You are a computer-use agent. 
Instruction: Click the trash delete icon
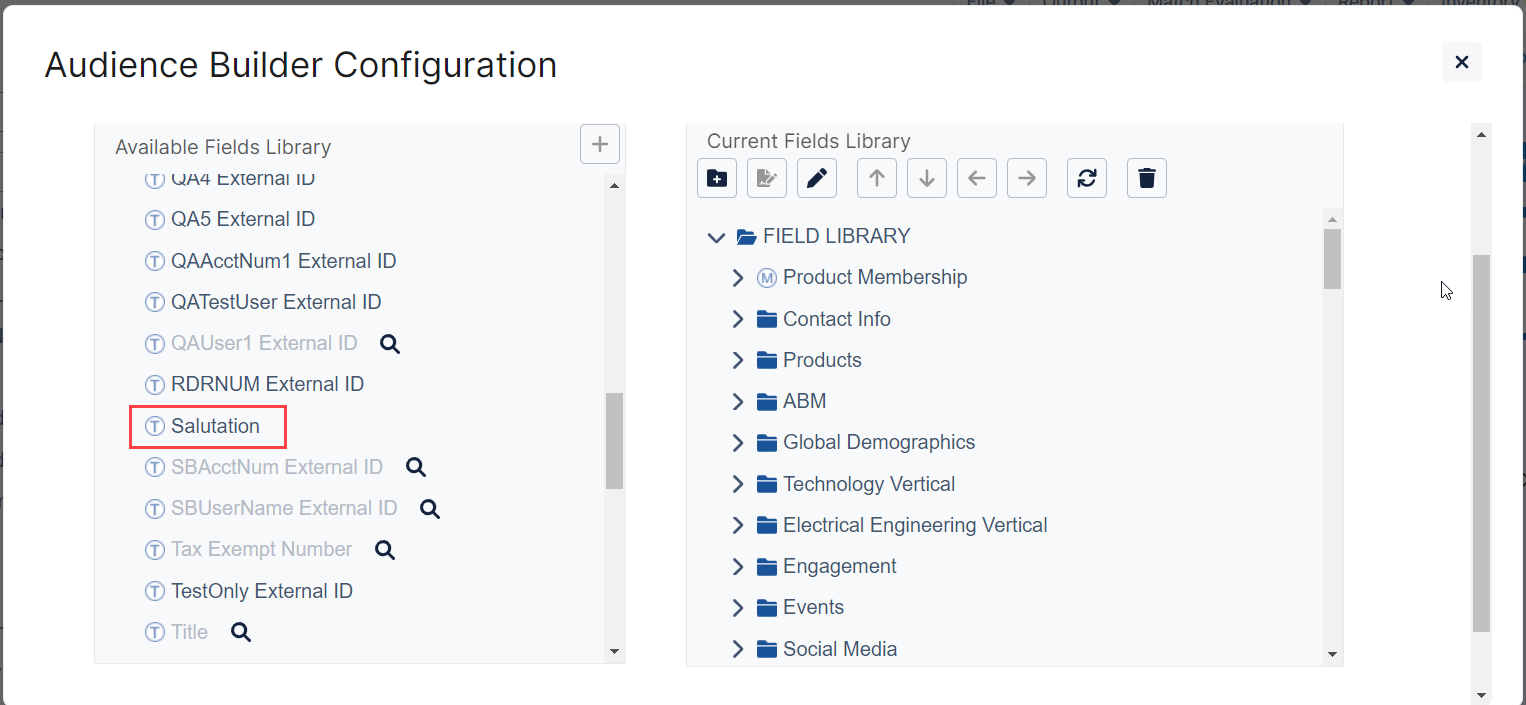[1147, 179]
